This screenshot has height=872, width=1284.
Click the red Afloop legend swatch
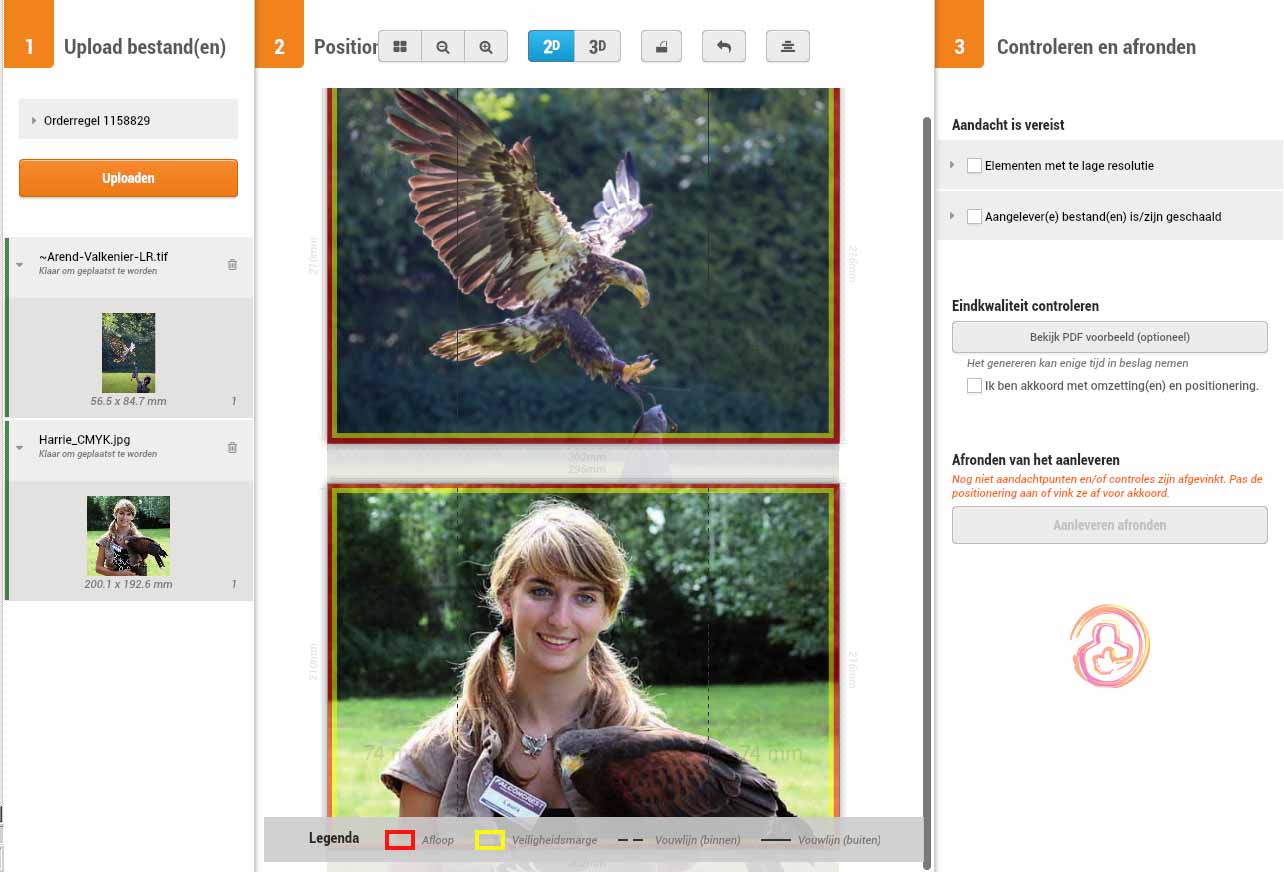pyautogui.click(x=400, y=840)
